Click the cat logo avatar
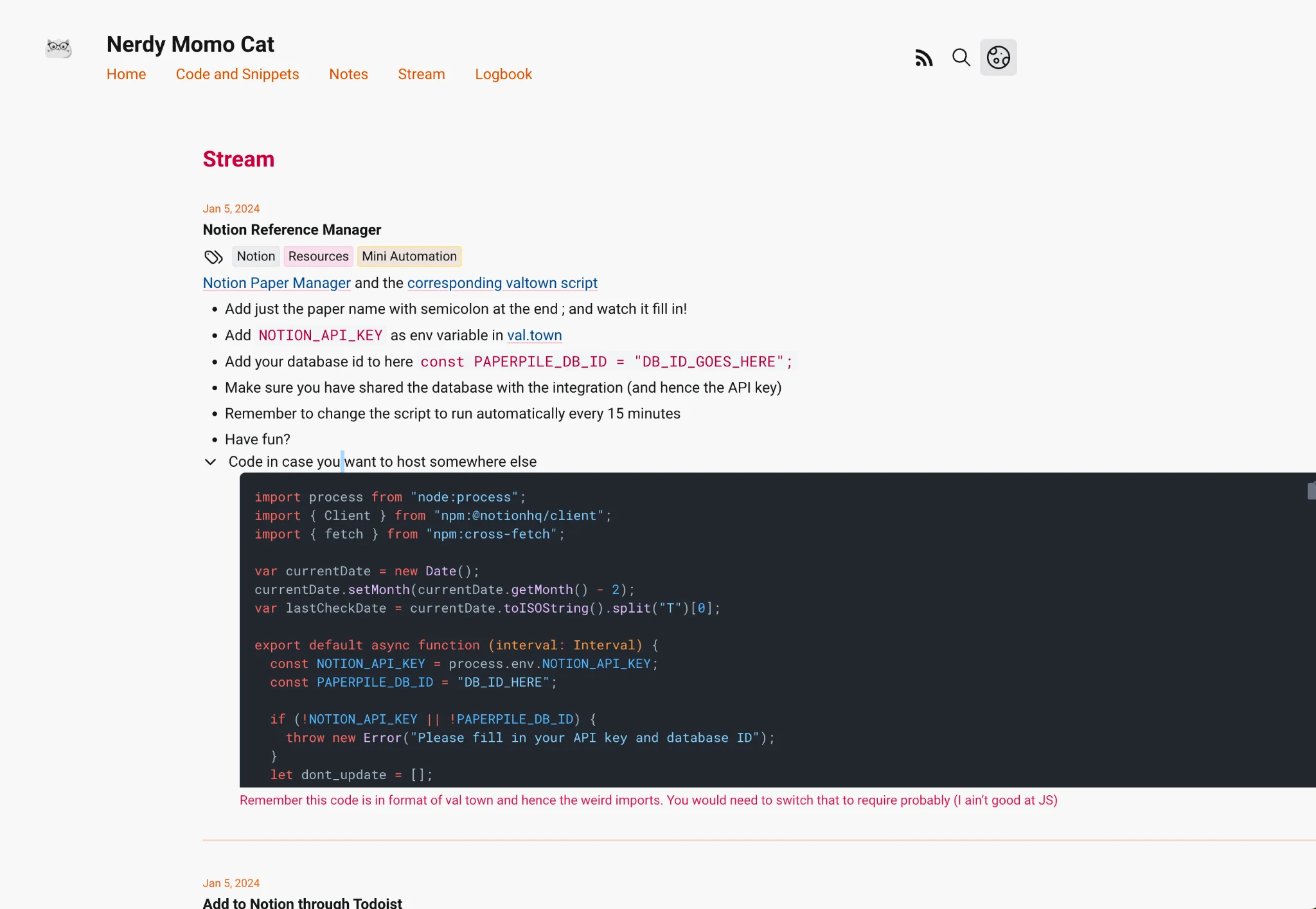The image size is (1316, 909). pyautogui.click(x=58, y=48)
